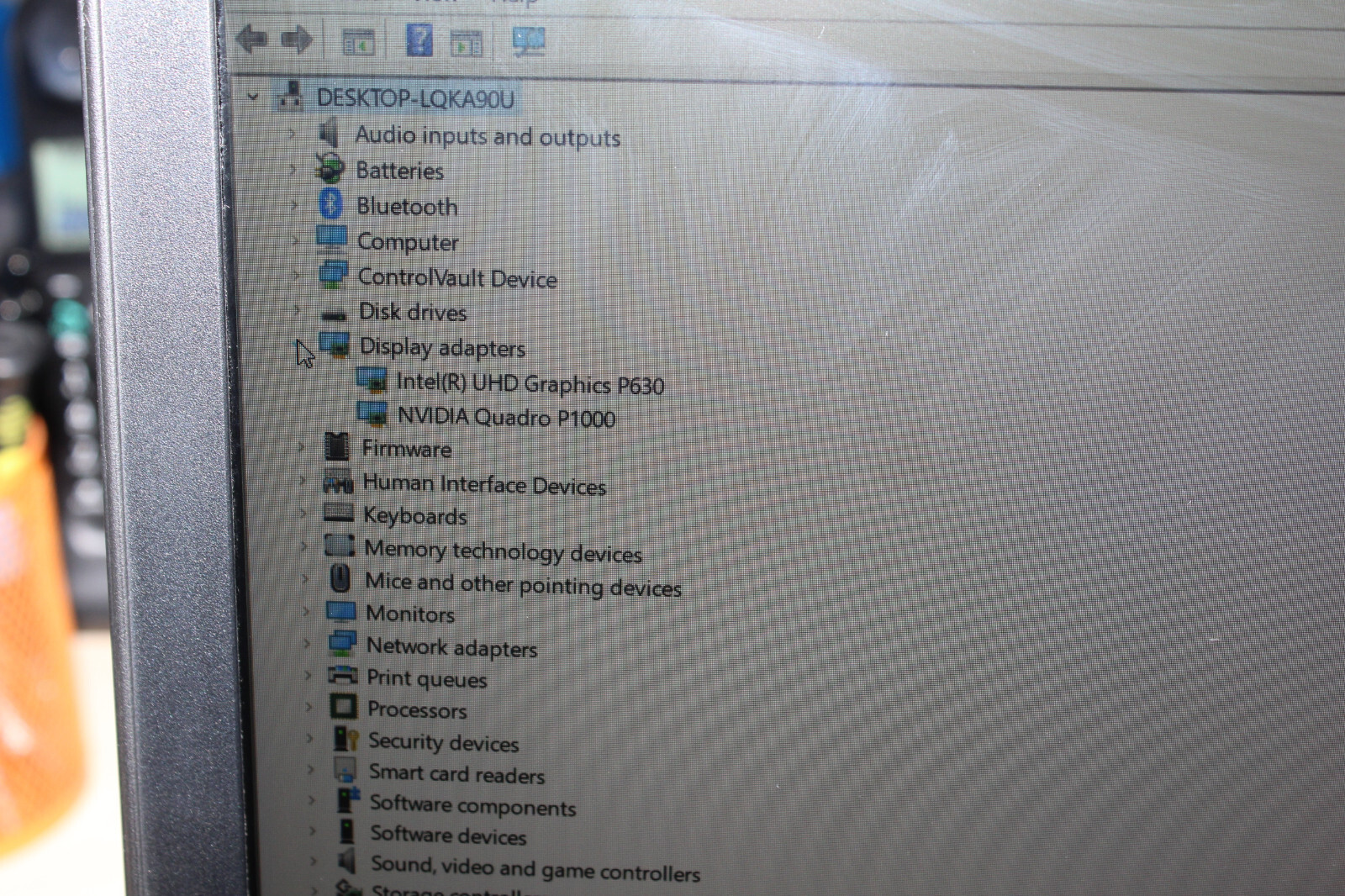This screenshot has height=896, width=1345.
Task: Select the Batteries label
Action: click(x=400, y=171)
